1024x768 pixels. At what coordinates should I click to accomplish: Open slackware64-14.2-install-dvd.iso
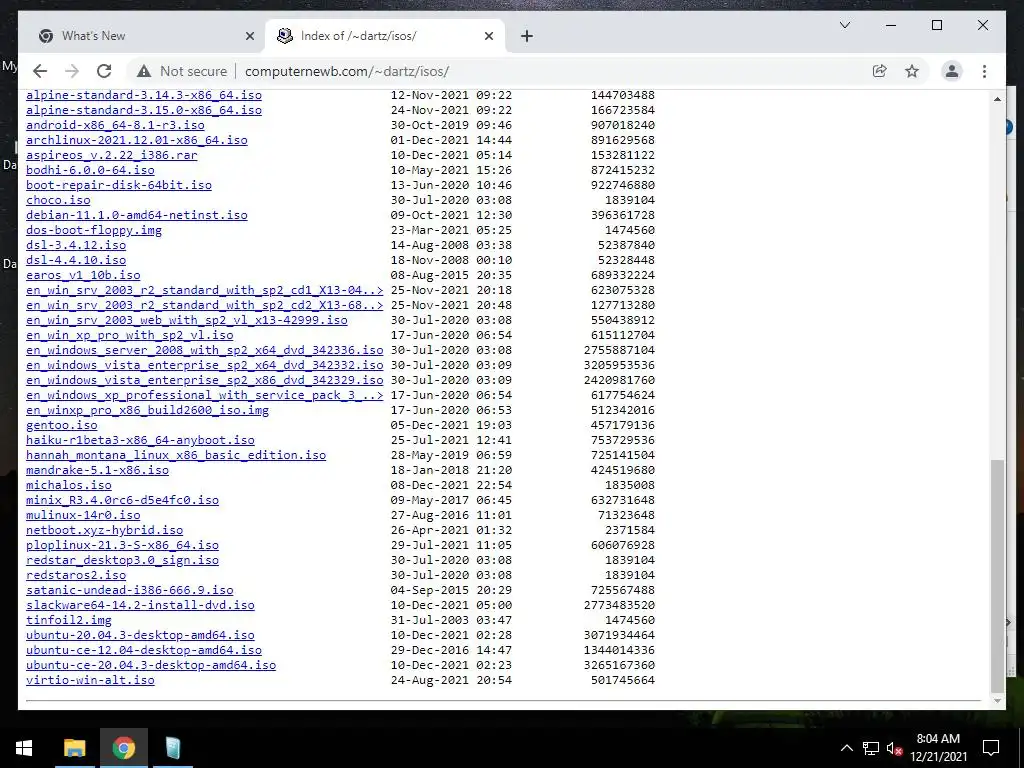(140, 606)
